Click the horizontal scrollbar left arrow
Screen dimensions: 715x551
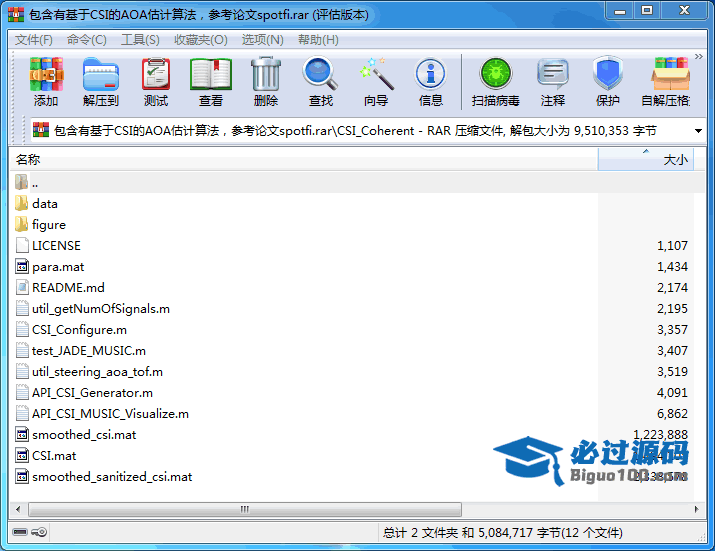click(x=18, y=509)
